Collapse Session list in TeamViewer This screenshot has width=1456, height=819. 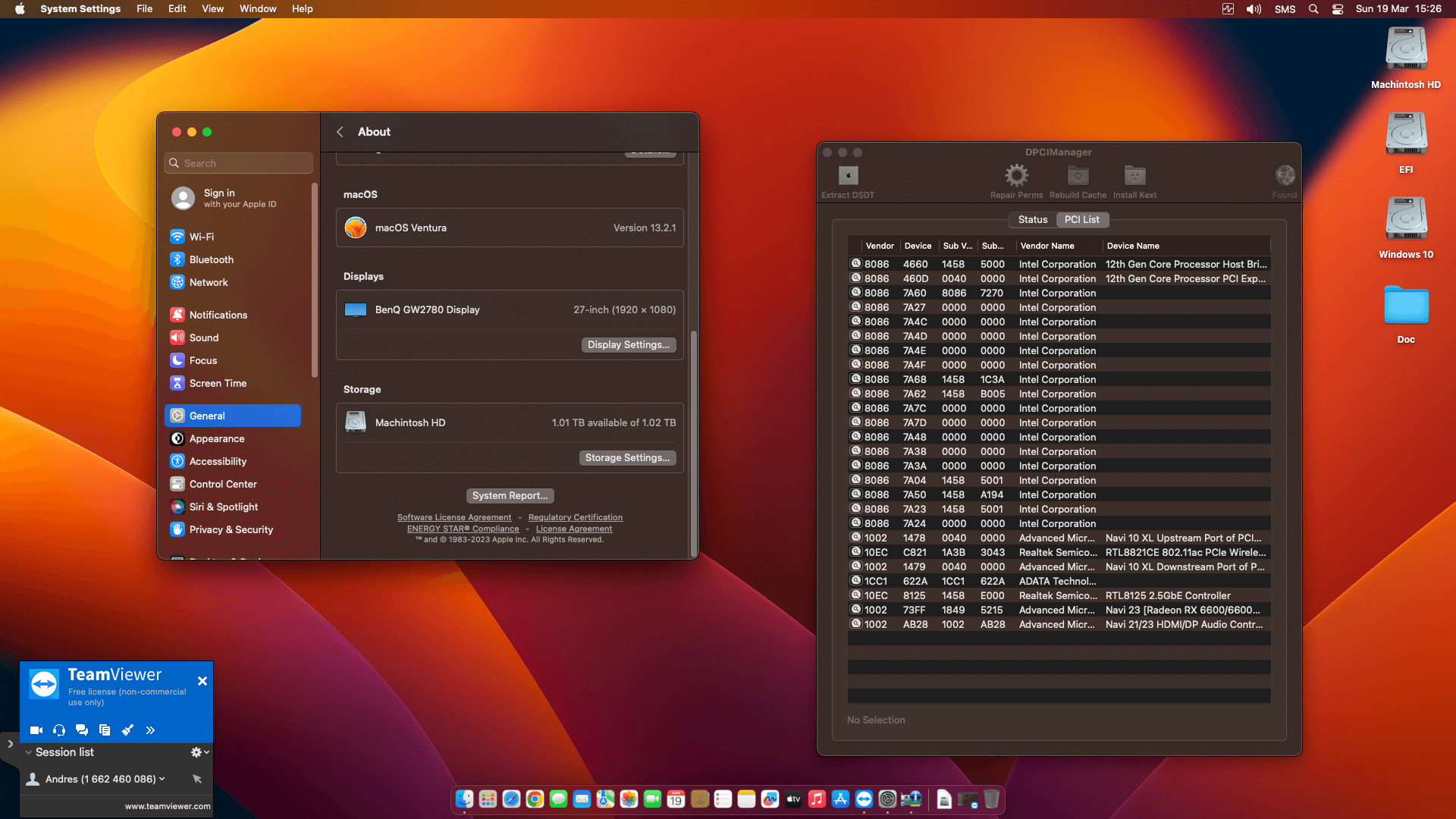click(28, 752)
